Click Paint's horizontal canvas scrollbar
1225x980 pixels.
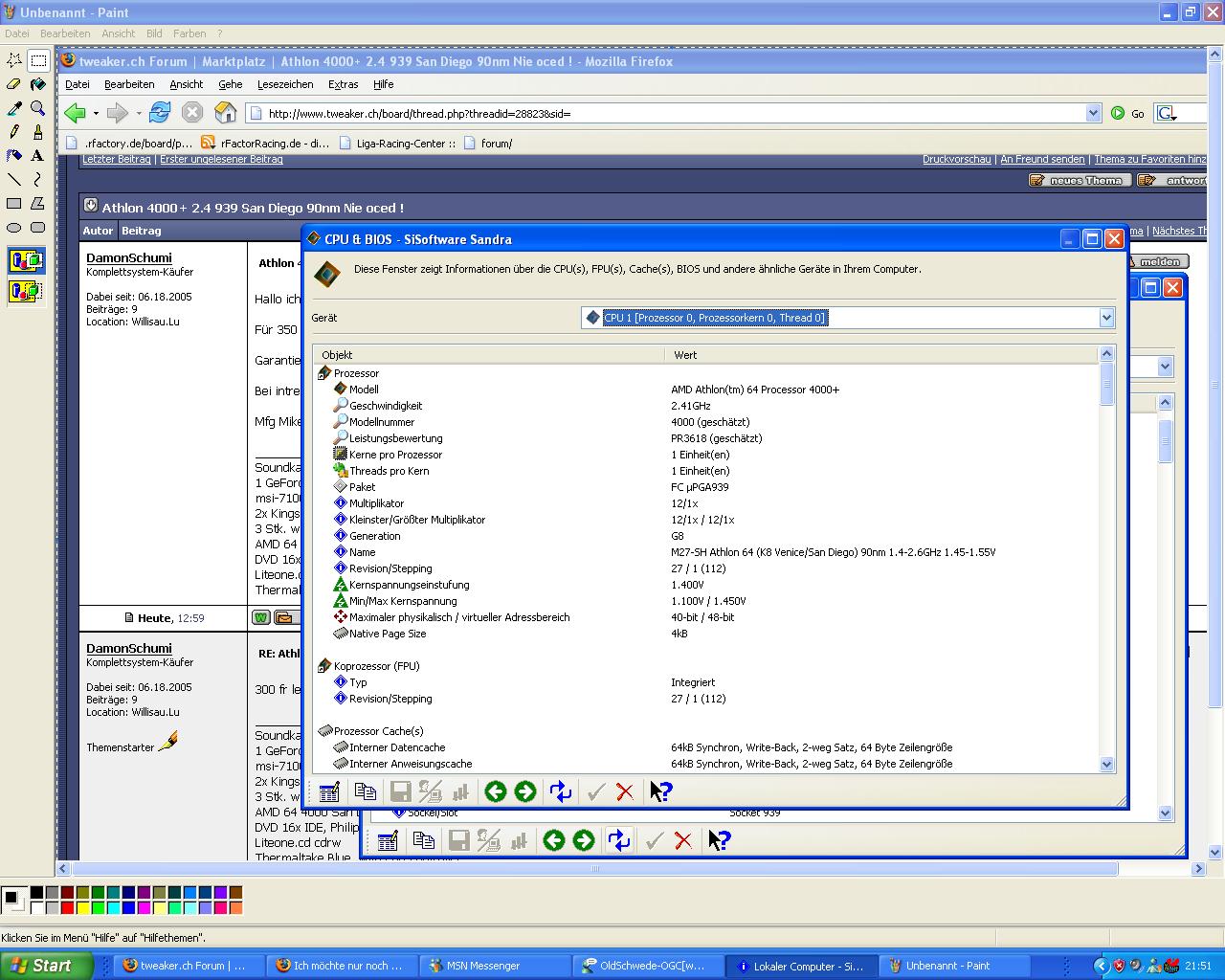tap(593, 869)
